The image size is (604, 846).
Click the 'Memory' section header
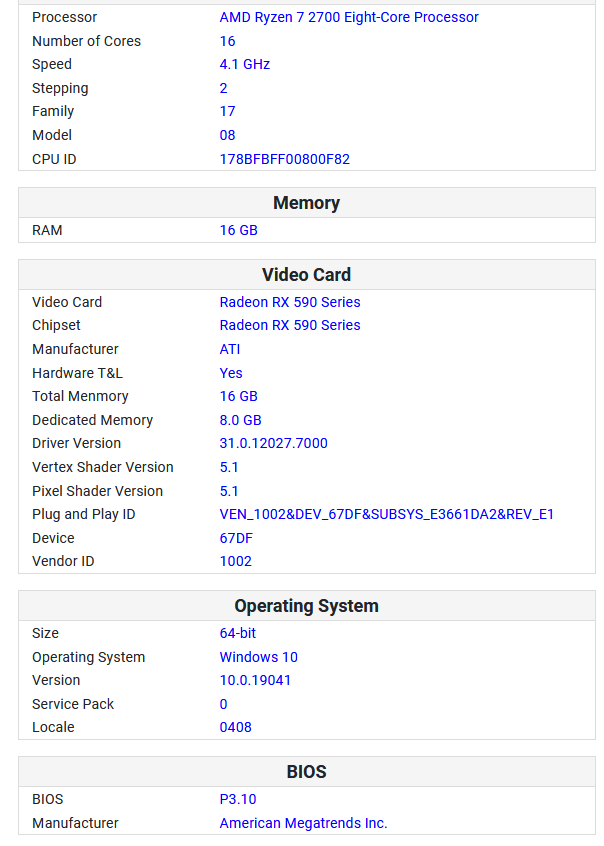point(307,203)
